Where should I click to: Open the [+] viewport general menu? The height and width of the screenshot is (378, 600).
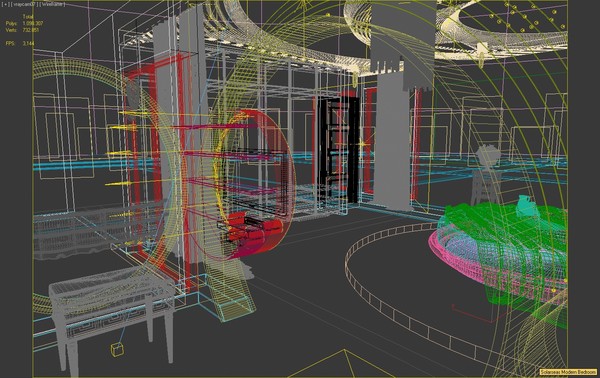coord(6,5)
